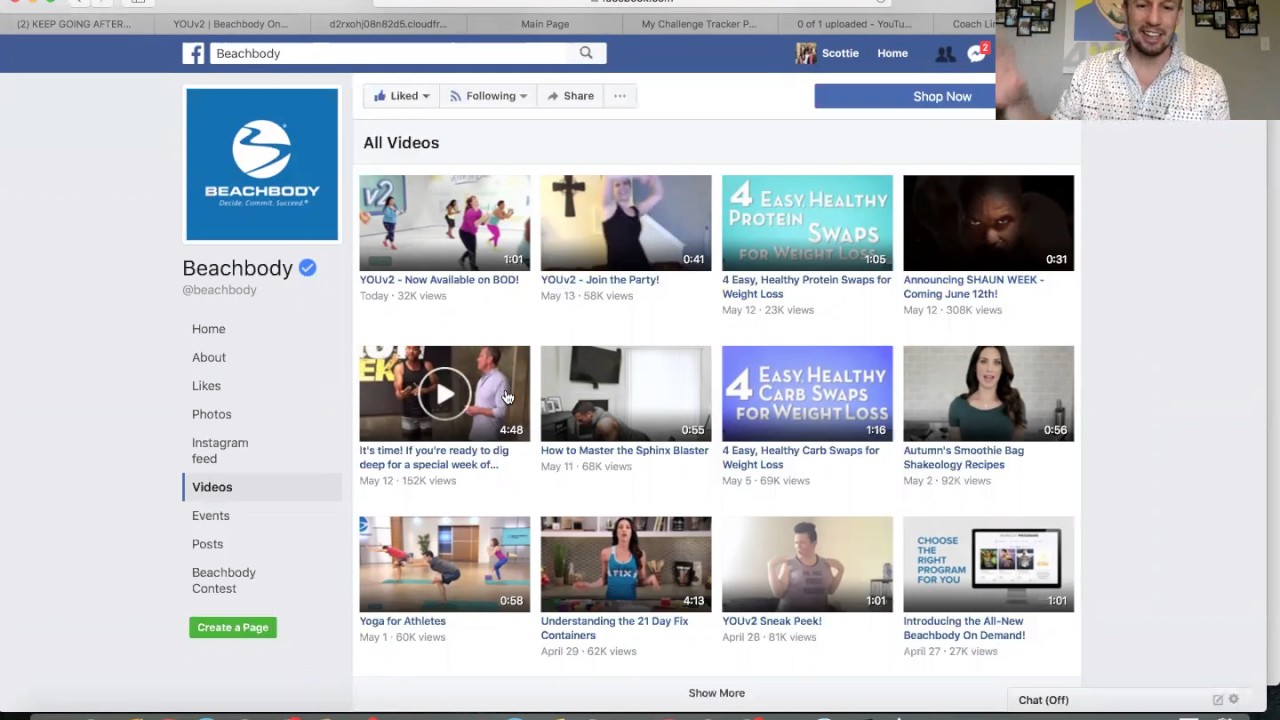This screenshot has width=1280, height=720.
Task: Open Yoga for Athletes video thumbnail
Action: 445,564
